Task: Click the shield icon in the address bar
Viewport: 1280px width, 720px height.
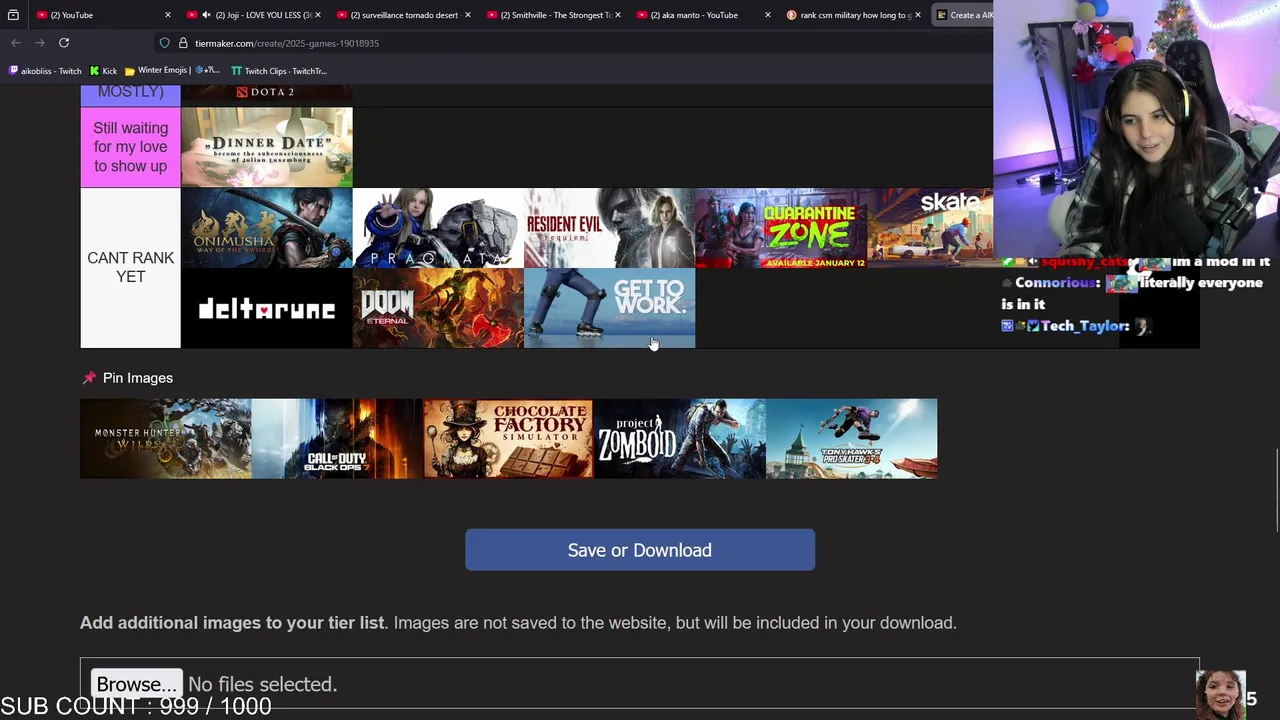Action: click(165, 43)
